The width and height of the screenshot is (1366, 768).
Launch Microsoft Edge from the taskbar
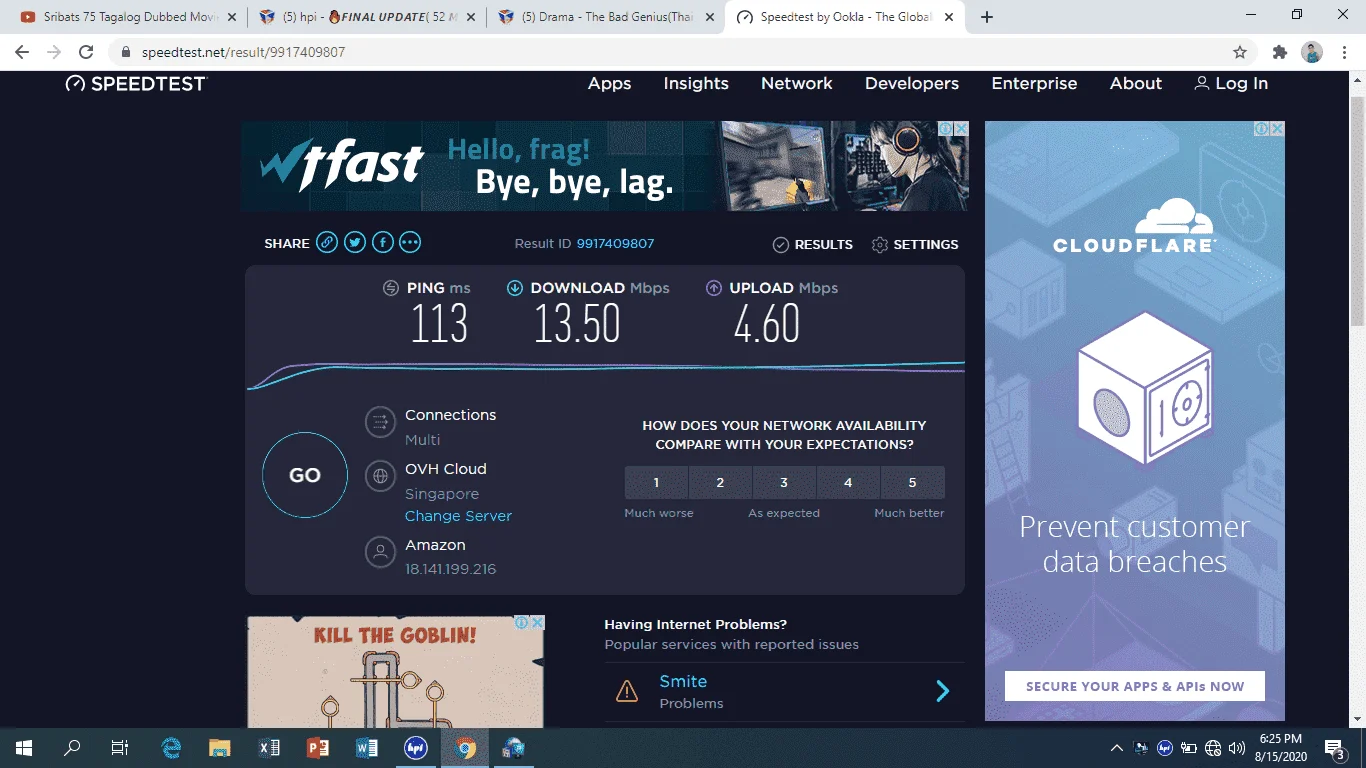tap(171, 748)
